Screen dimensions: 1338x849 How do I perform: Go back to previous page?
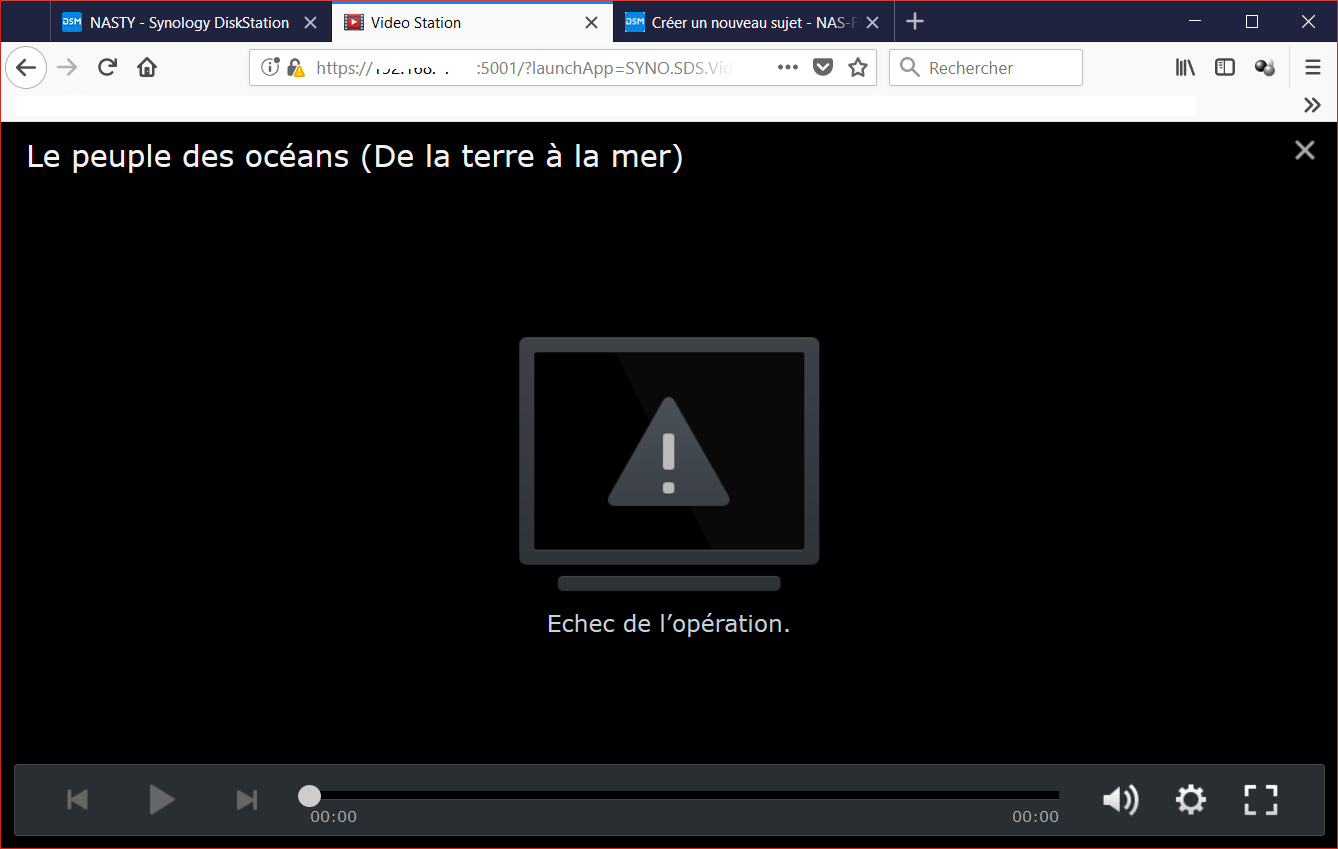(x=26, y=67)
